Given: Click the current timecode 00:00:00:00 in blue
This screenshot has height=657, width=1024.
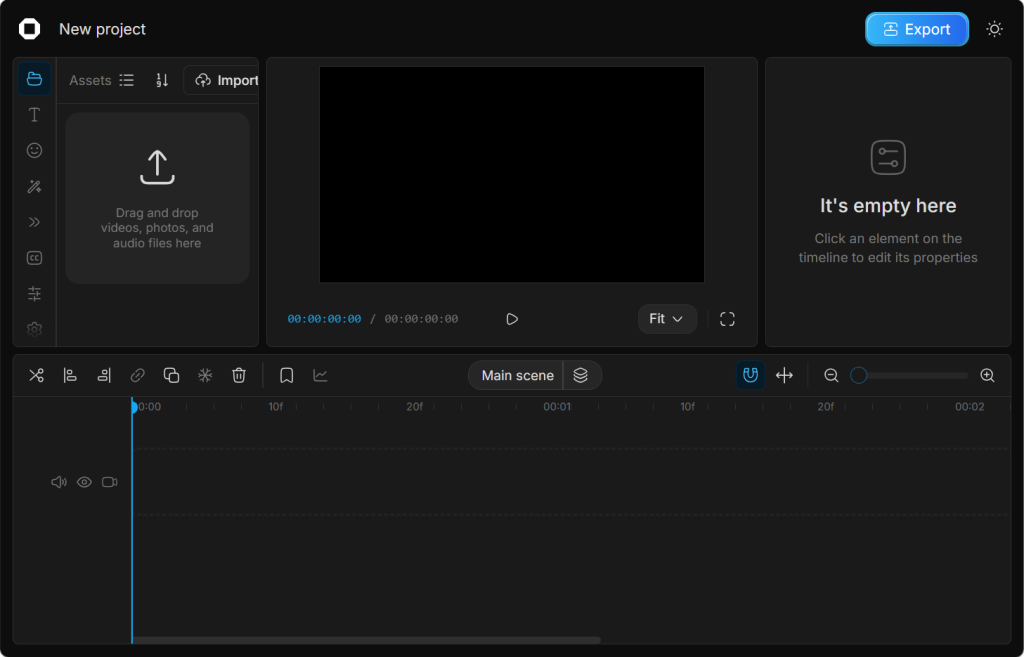Looking at the screenshot, I should (x=325, y=319).
